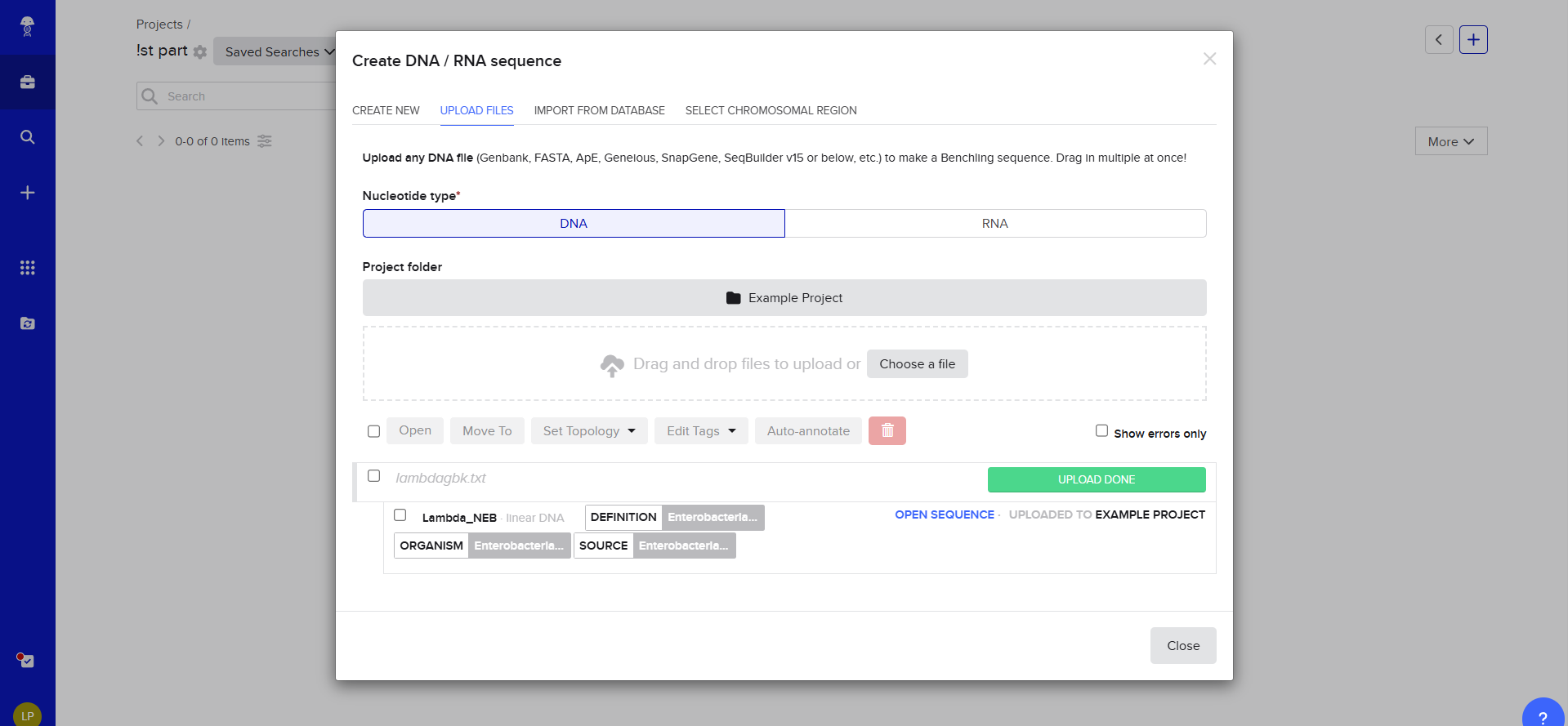
Task: Open the Projects briefcase icon in sidebar
Action: 27,82
